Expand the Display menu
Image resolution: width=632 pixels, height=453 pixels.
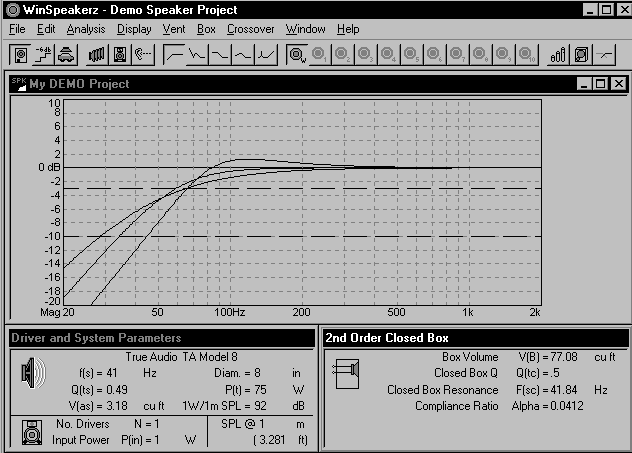tap(133, 29)
